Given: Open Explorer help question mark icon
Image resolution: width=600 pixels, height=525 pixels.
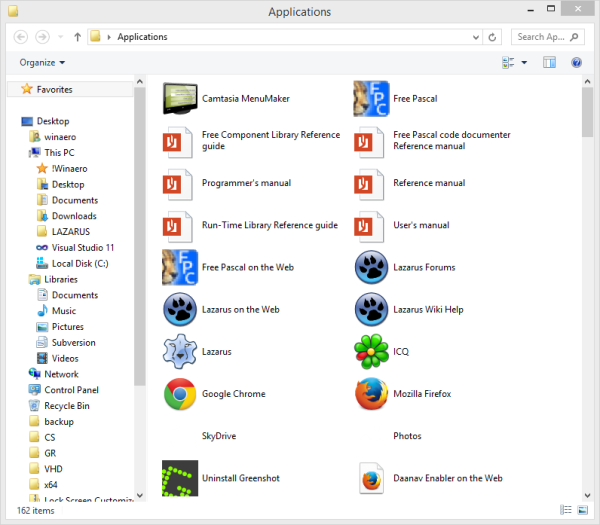Looking at the screenshot, I should coord(576,62).
